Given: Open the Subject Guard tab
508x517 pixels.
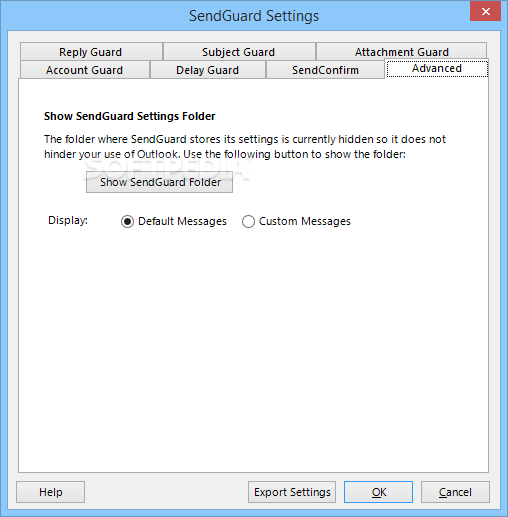Looking at the screenshot, I should (239, 52).
